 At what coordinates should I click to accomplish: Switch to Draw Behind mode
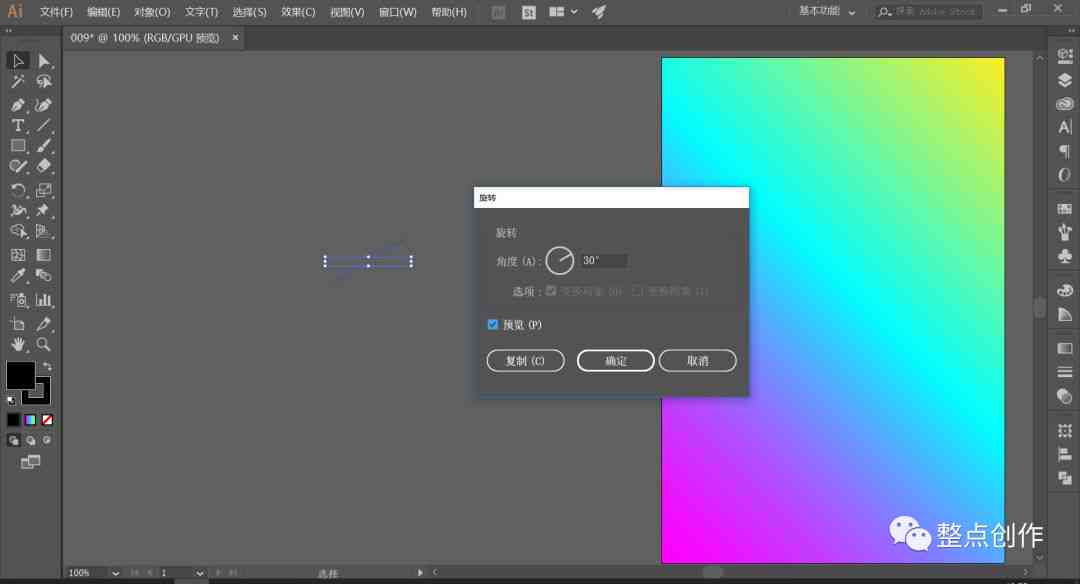30,441
